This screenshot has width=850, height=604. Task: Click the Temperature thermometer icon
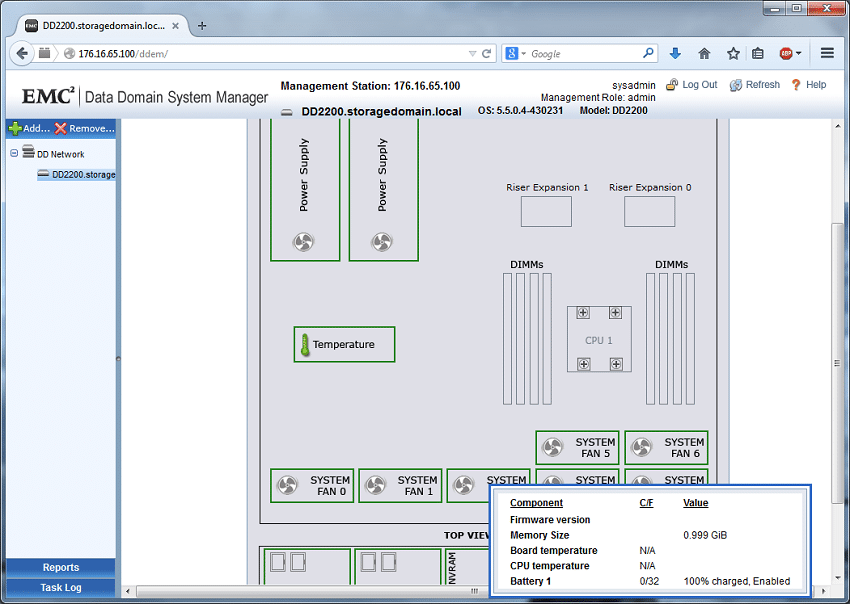pyautogui.click(x=305, y=344)
